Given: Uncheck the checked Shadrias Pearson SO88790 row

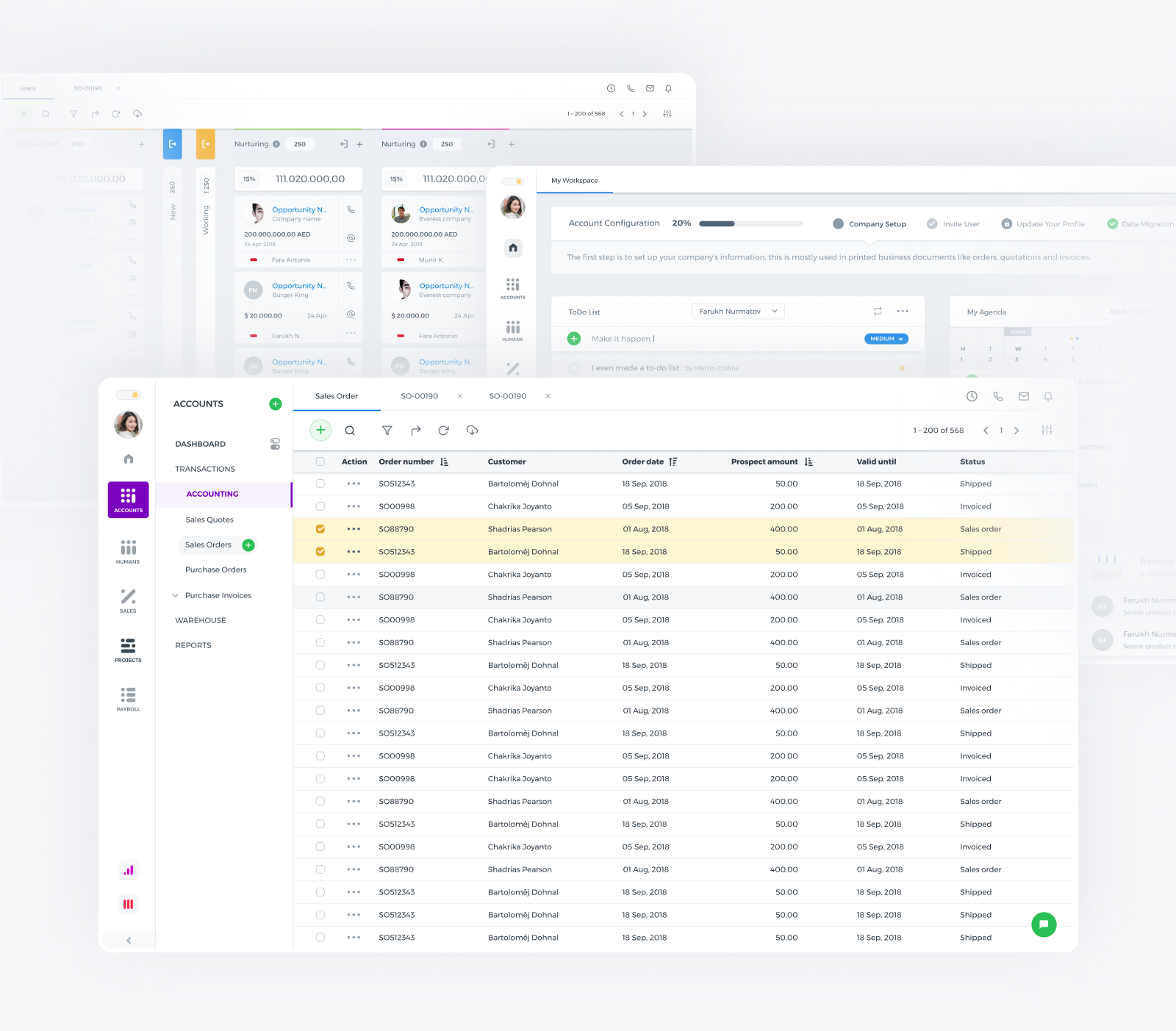Looking at the screenshot, I should point(320,529).
